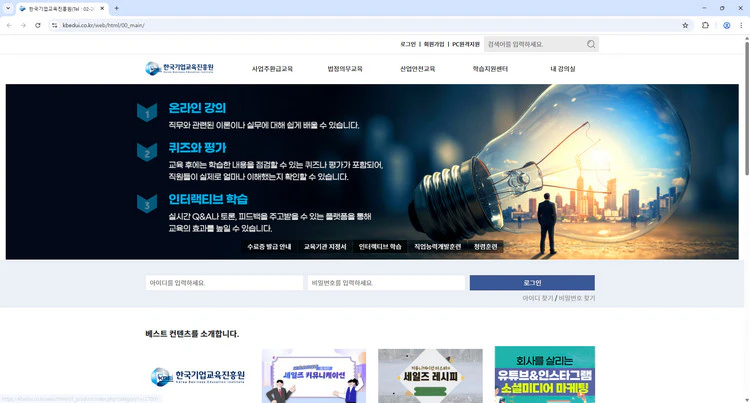The height and width of the screenshot is (403, 750).
Task: Click the number 3 chevron badge
Action: [x=147, y=204]
